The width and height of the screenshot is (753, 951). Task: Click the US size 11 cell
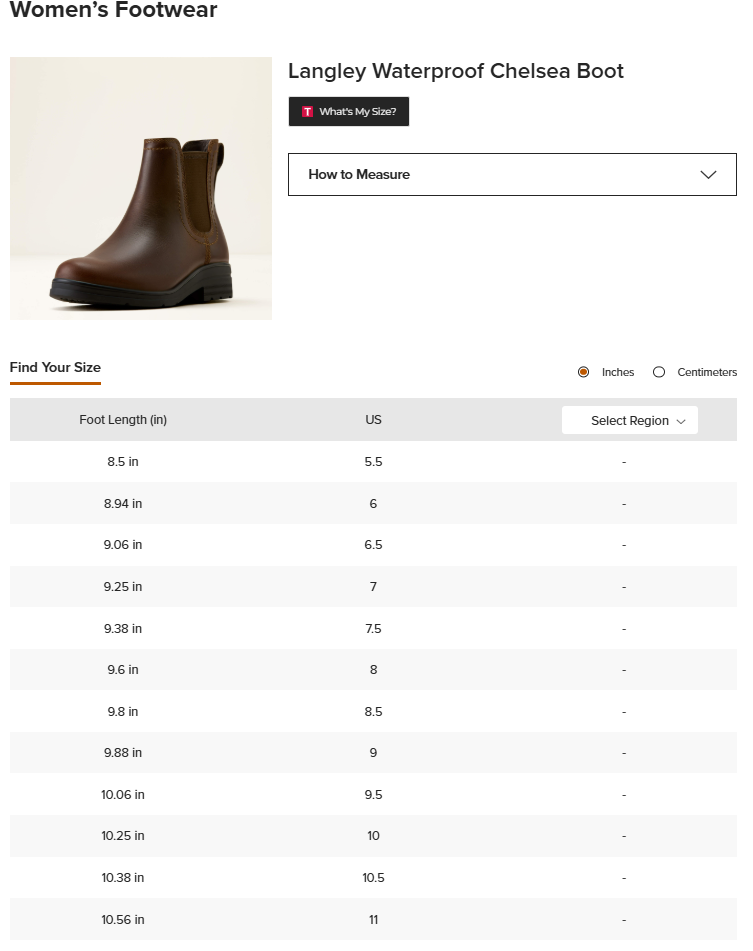tap(373, 920)
